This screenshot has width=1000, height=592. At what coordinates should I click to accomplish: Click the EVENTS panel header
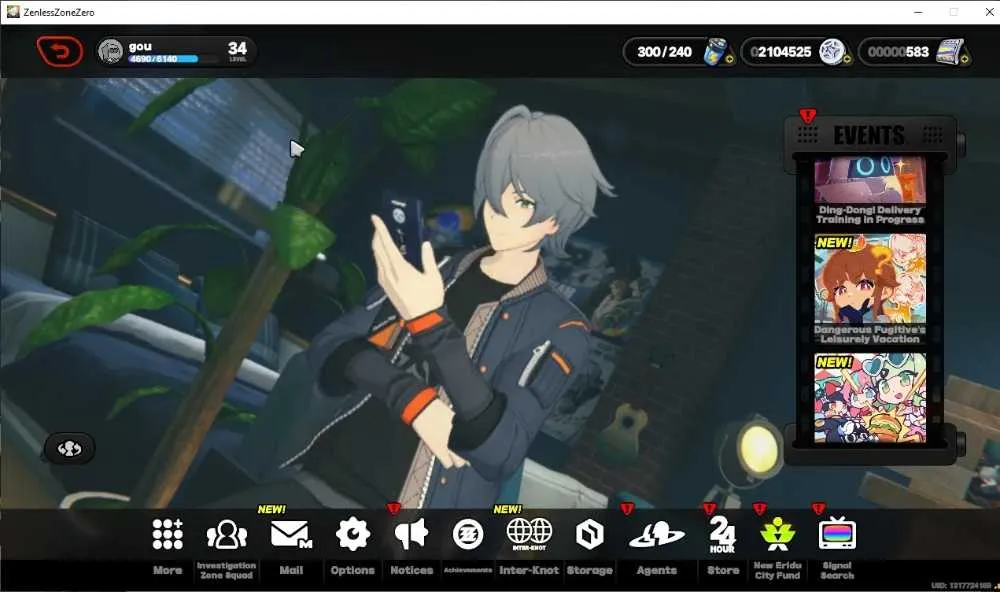(869, 135)
